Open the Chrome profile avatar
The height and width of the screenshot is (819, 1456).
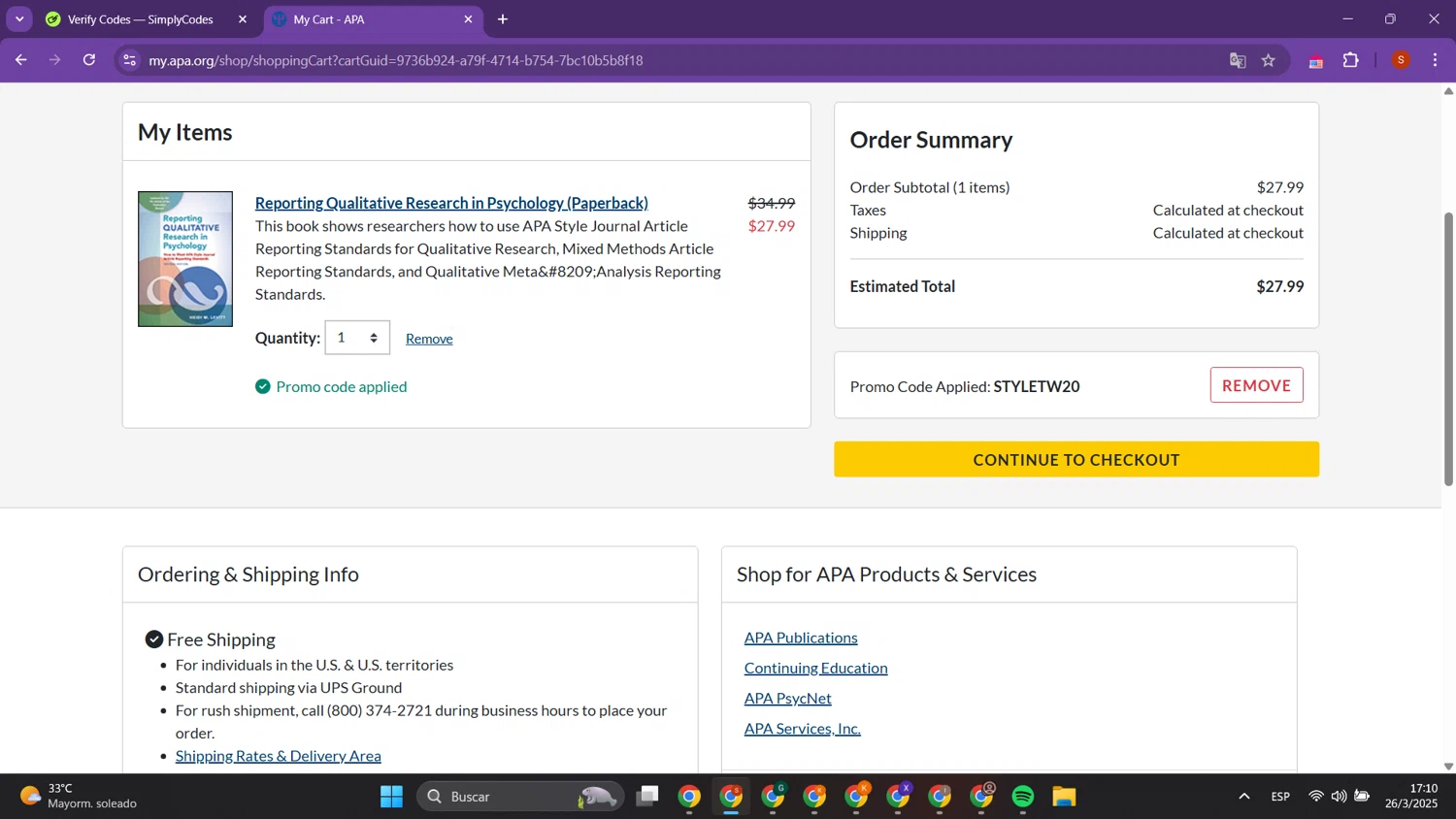tap(1401, 60)
